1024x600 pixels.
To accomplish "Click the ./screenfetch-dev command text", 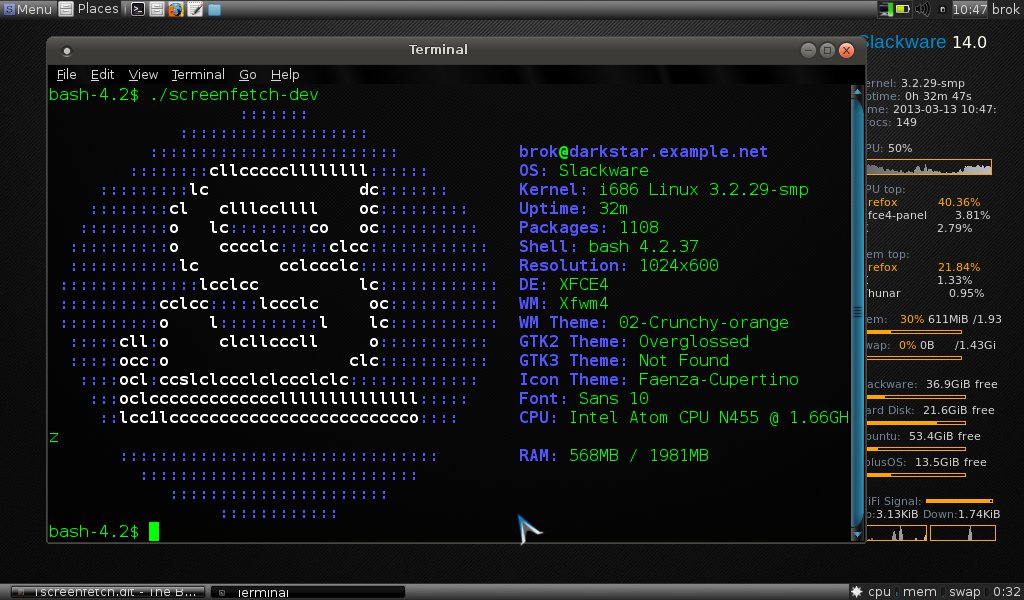I will [234, 95].
